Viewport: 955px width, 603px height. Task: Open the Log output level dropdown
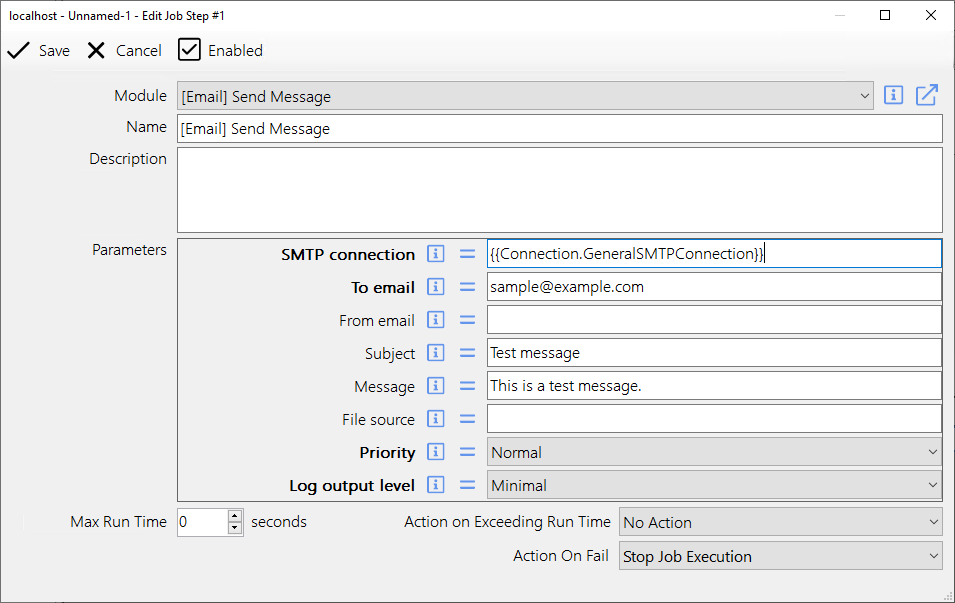714,485
